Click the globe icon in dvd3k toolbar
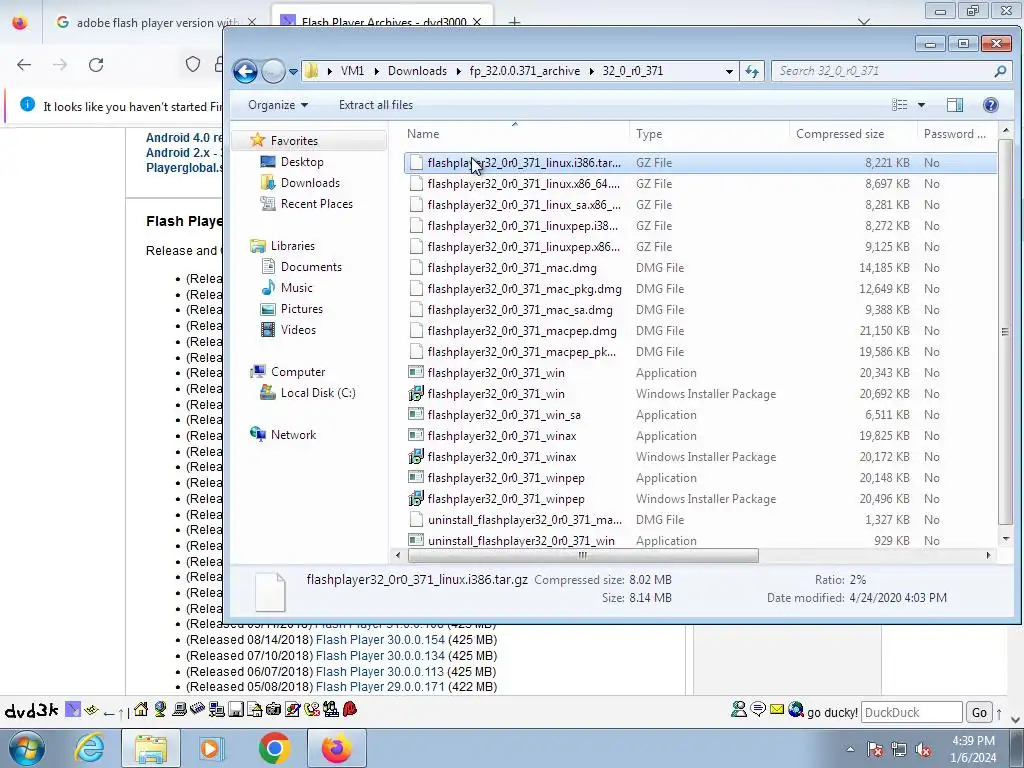Viewport: 1024px width, 768px height. pos(160,710)
